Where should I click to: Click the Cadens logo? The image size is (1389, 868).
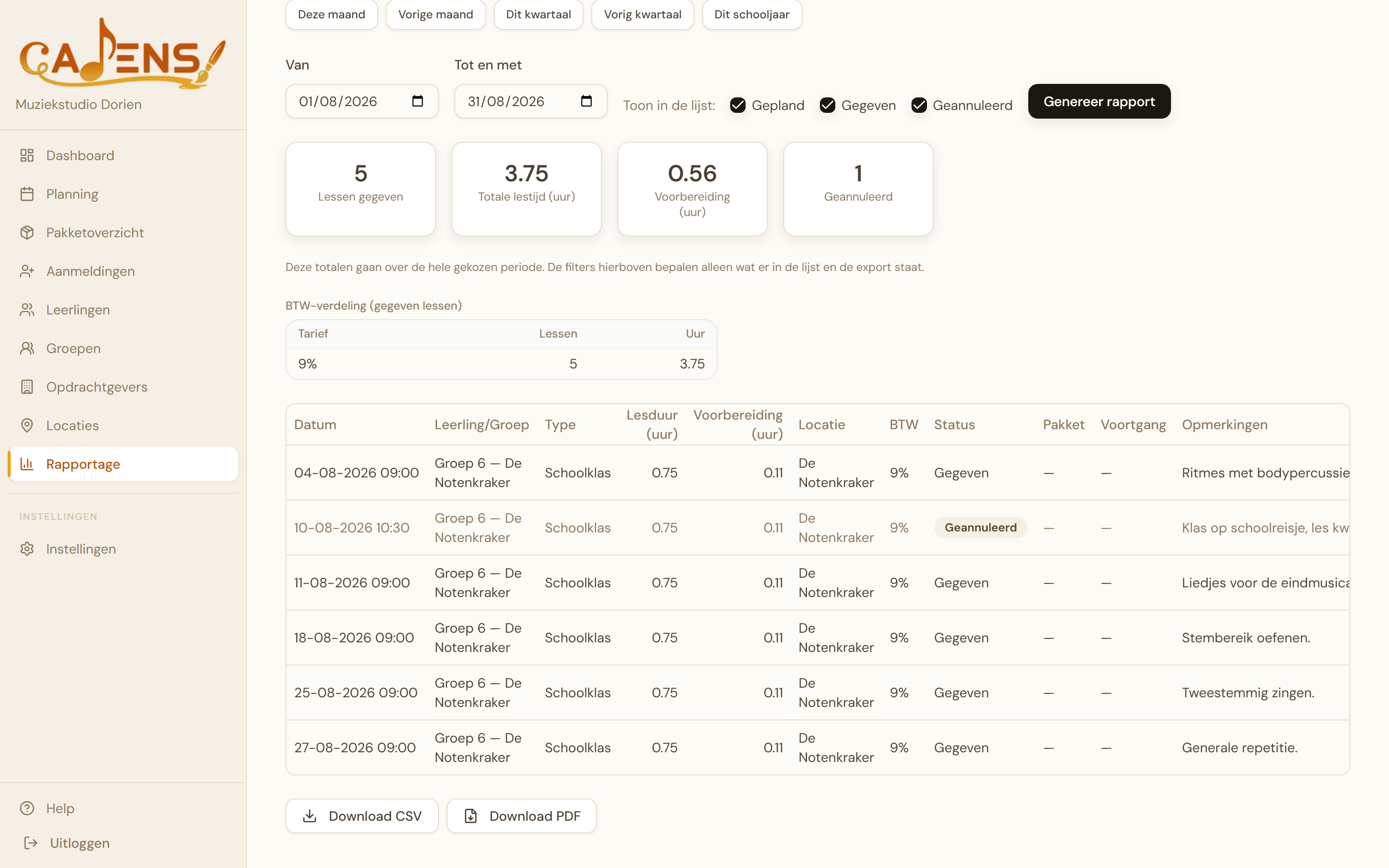click(122, 54)
